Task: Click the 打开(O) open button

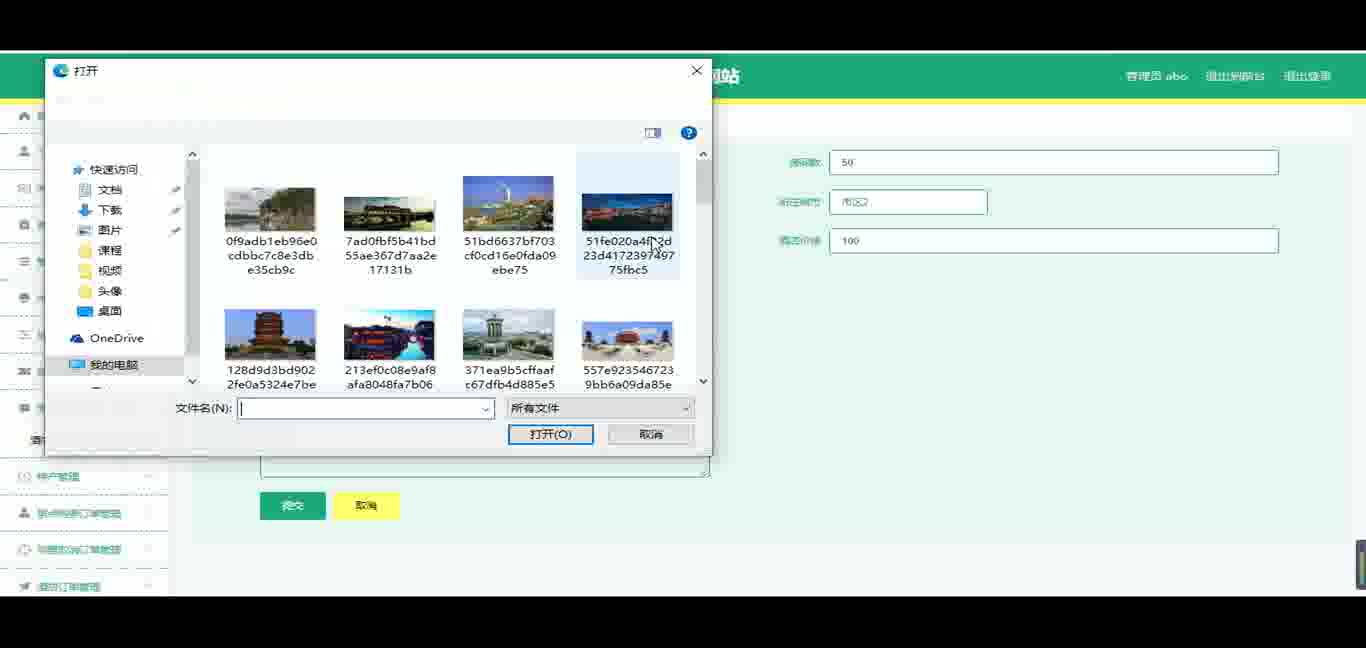Action: (x=551, y=434)
